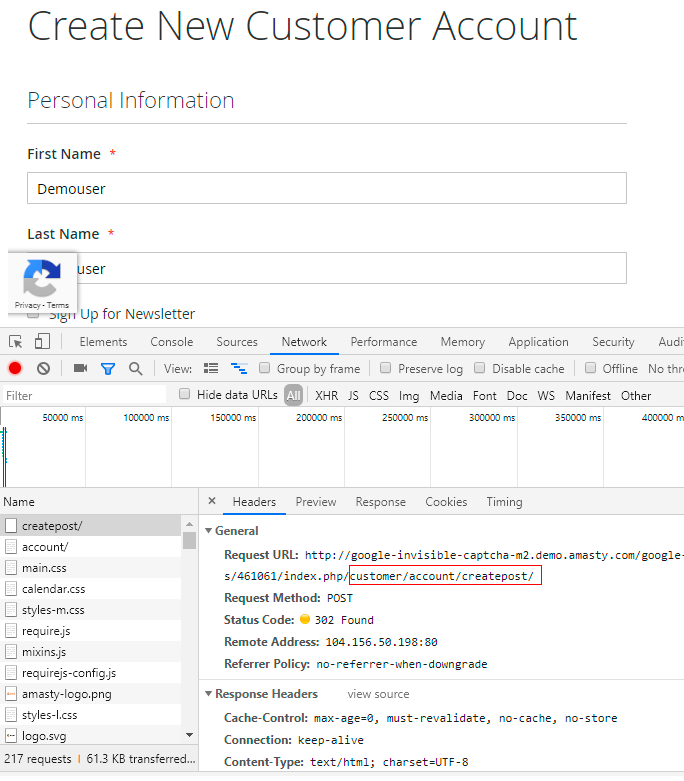
Task: Switch to large request rows view
Action: point(211,369)
